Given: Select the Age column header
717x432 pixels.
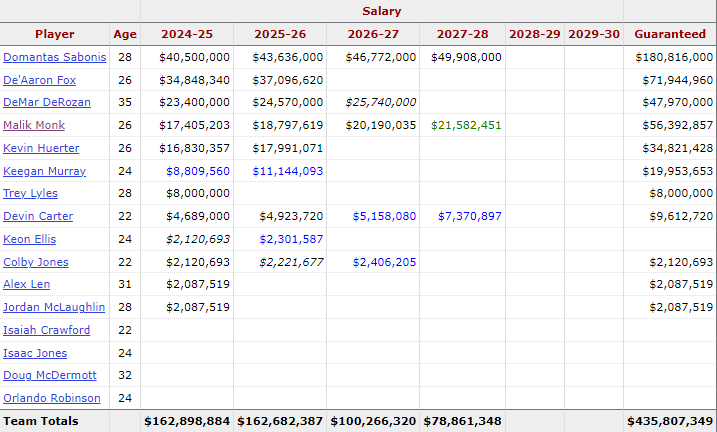Looking at the screenshot, I should 125,34.
